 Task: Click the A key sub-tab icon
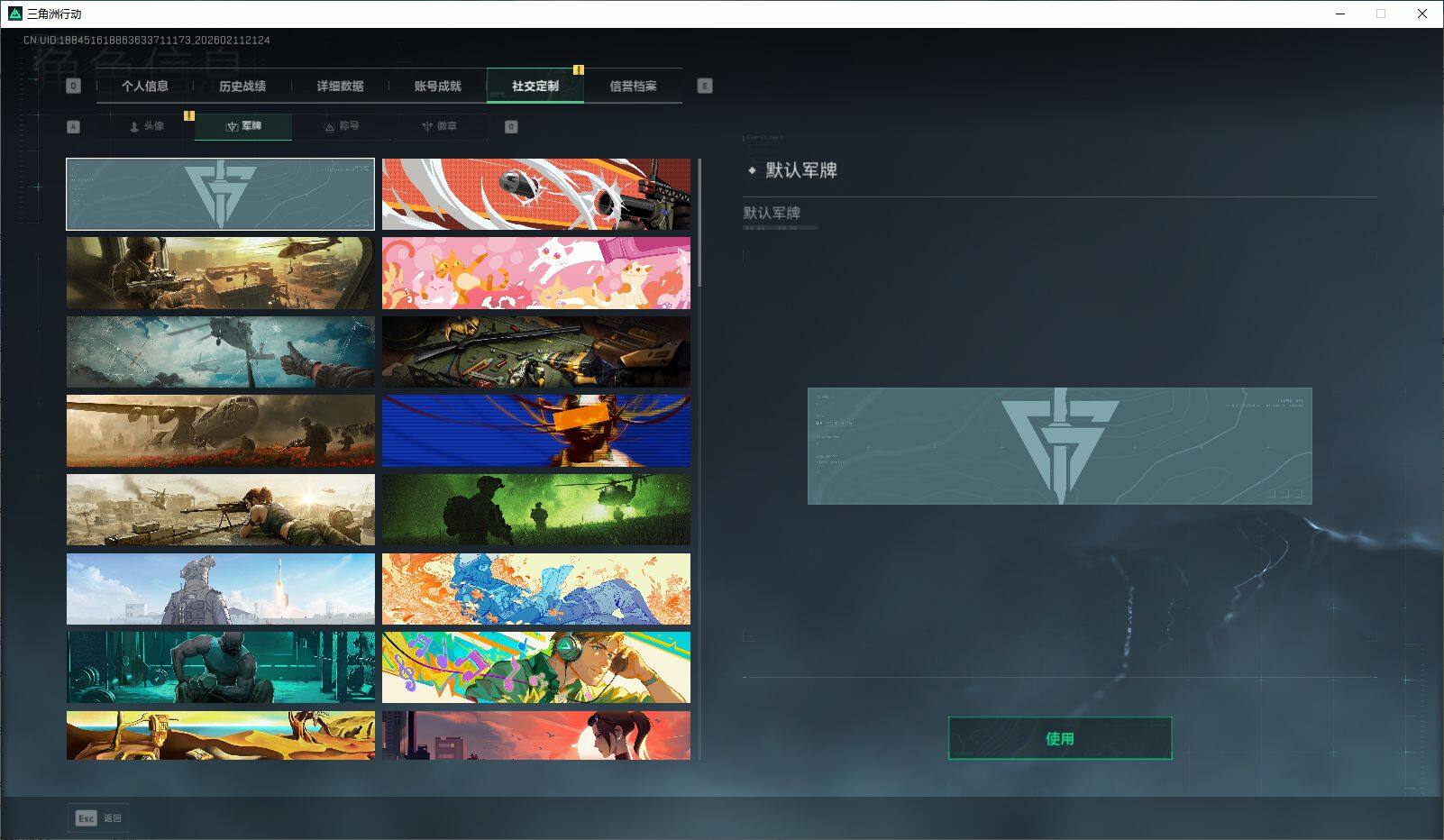click(x=74, y=126)
